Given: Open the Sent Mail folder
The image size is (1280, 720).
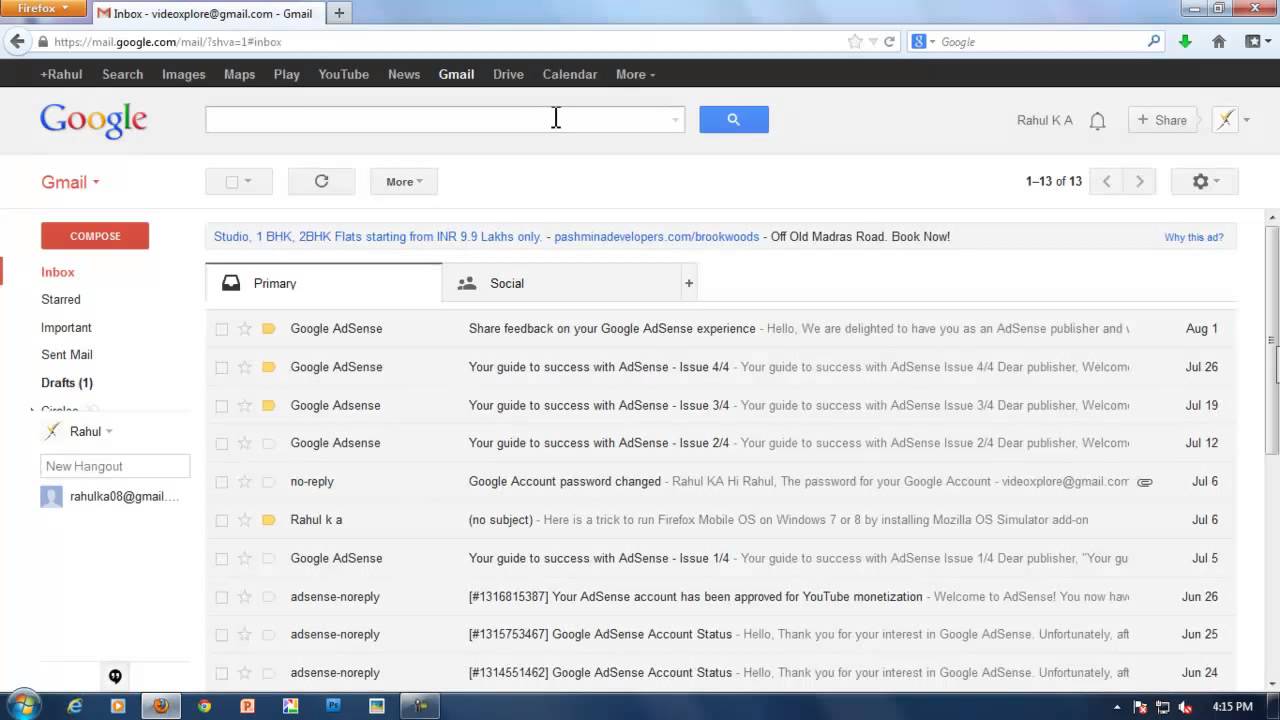Looking at the screenshot, I should [x=67, y=355].
